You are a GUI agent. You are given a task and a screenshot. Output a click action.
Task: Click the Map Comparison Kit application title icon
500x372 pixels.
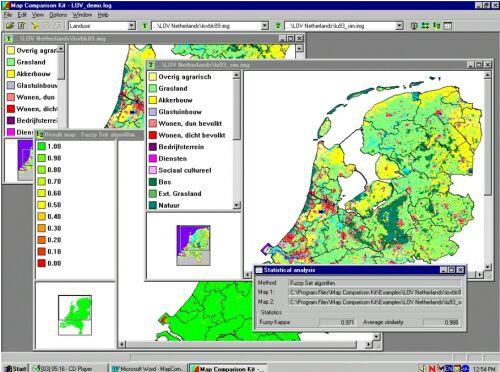pyautogui.click(x=6, y=5)
